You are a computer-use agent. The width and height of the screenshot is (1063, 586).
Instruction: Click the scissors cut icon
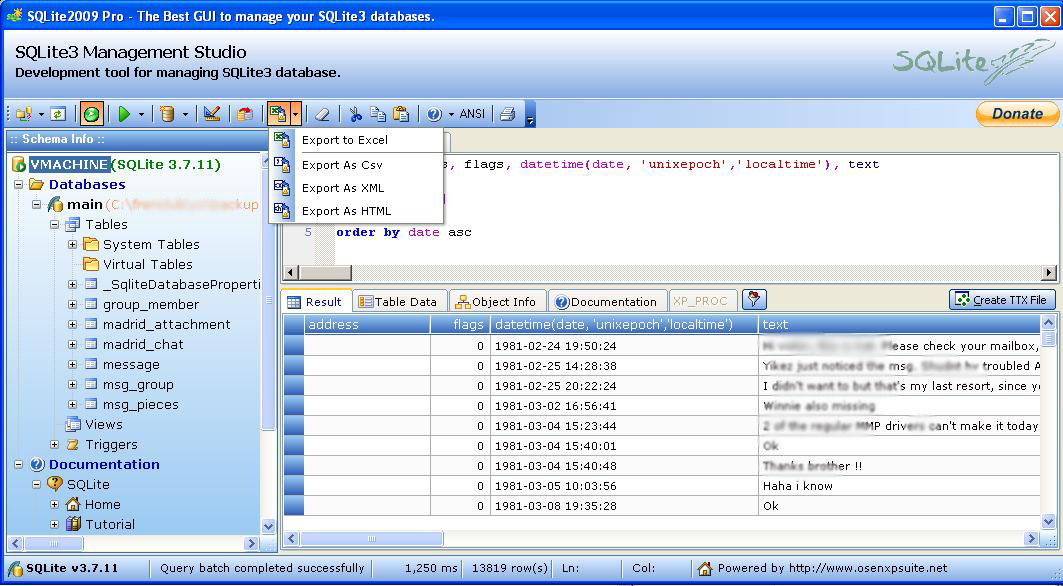[355, 114]
